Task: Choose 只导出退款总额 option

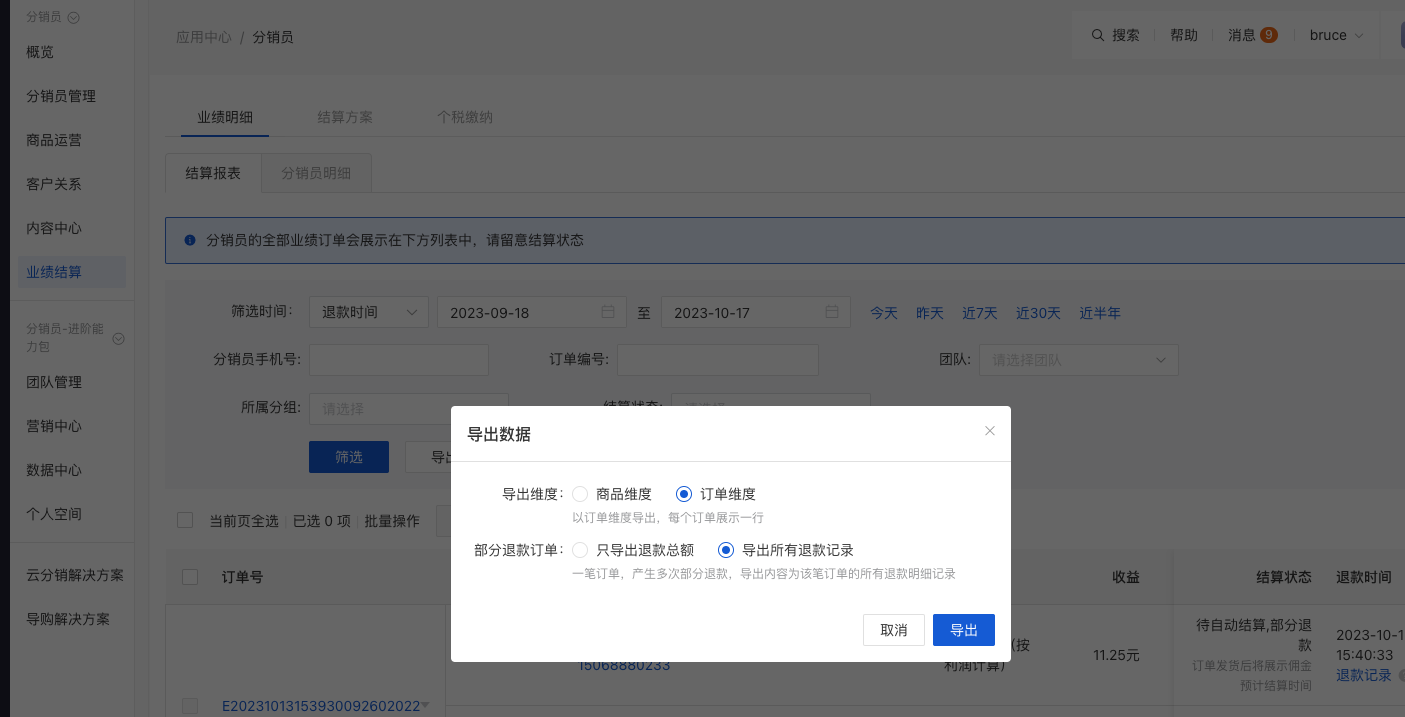Action: point(580,549)
